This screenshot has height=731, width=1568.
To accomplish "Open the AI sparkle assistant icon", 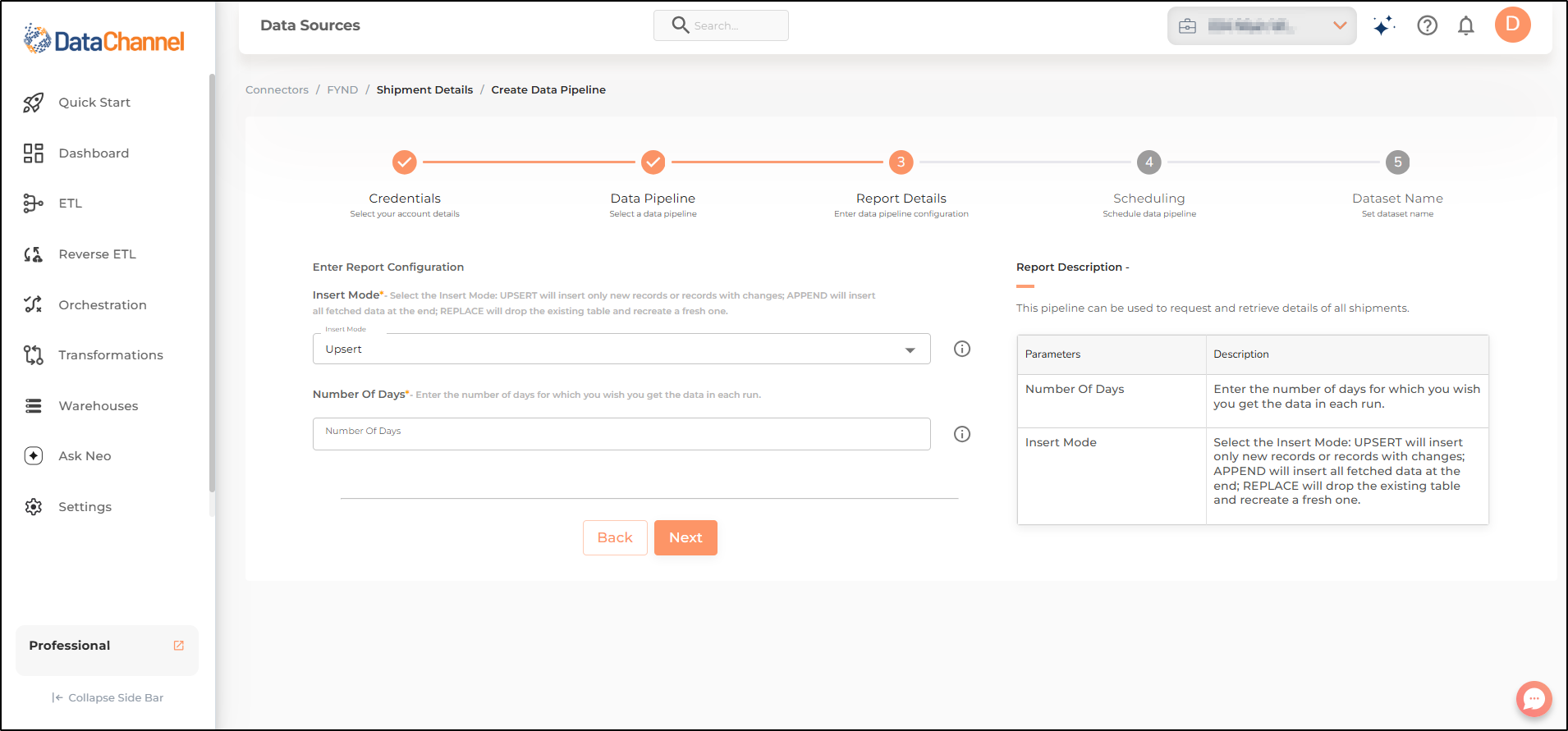I will (x=1383, y=26).
